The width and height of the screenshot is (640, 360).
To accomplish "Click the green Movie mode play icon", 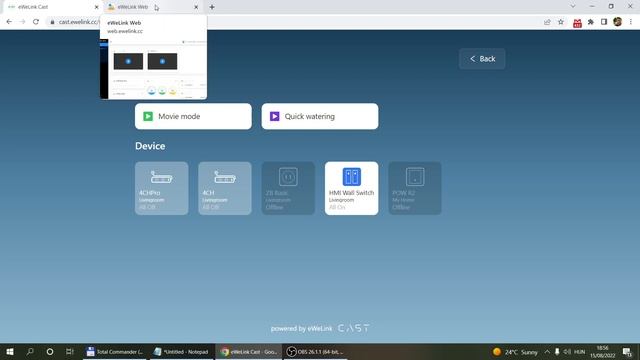I will pos(148,116).
